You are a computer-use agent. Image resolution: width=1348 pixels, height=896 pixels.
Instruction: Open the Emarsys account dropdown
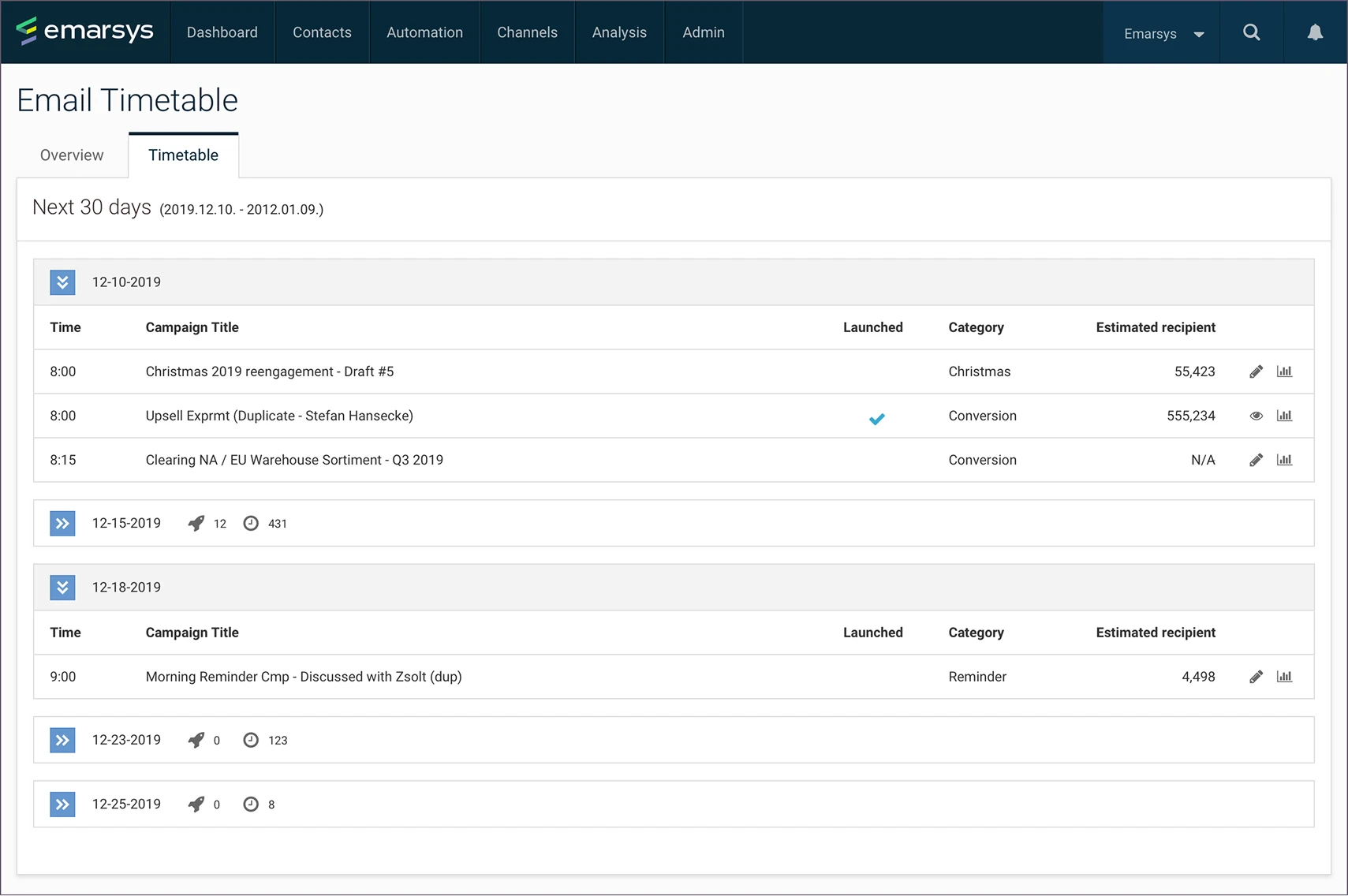pos(1163,34)
